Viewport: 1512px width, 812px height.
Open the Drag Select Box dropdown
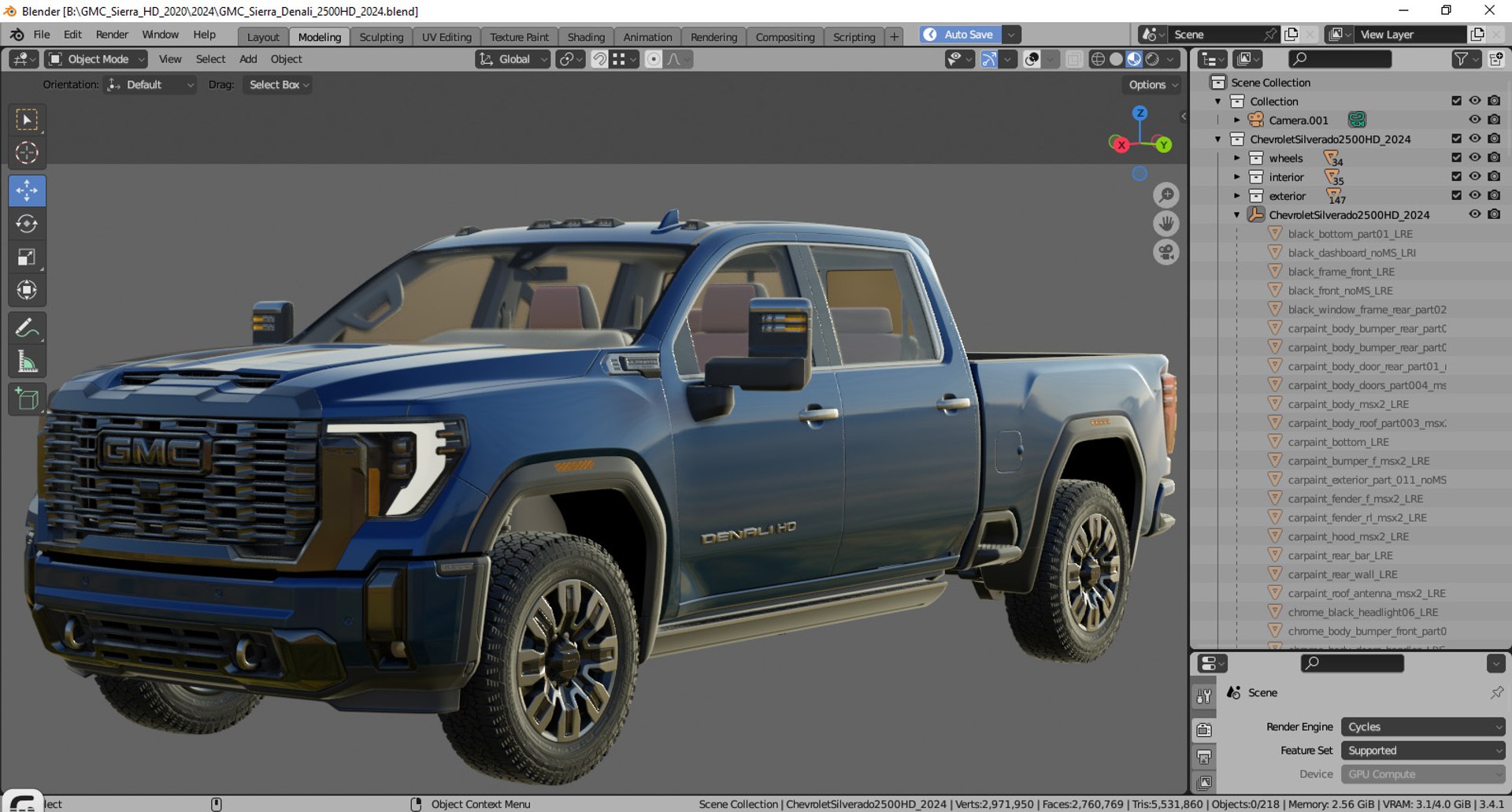coord(279,85)
